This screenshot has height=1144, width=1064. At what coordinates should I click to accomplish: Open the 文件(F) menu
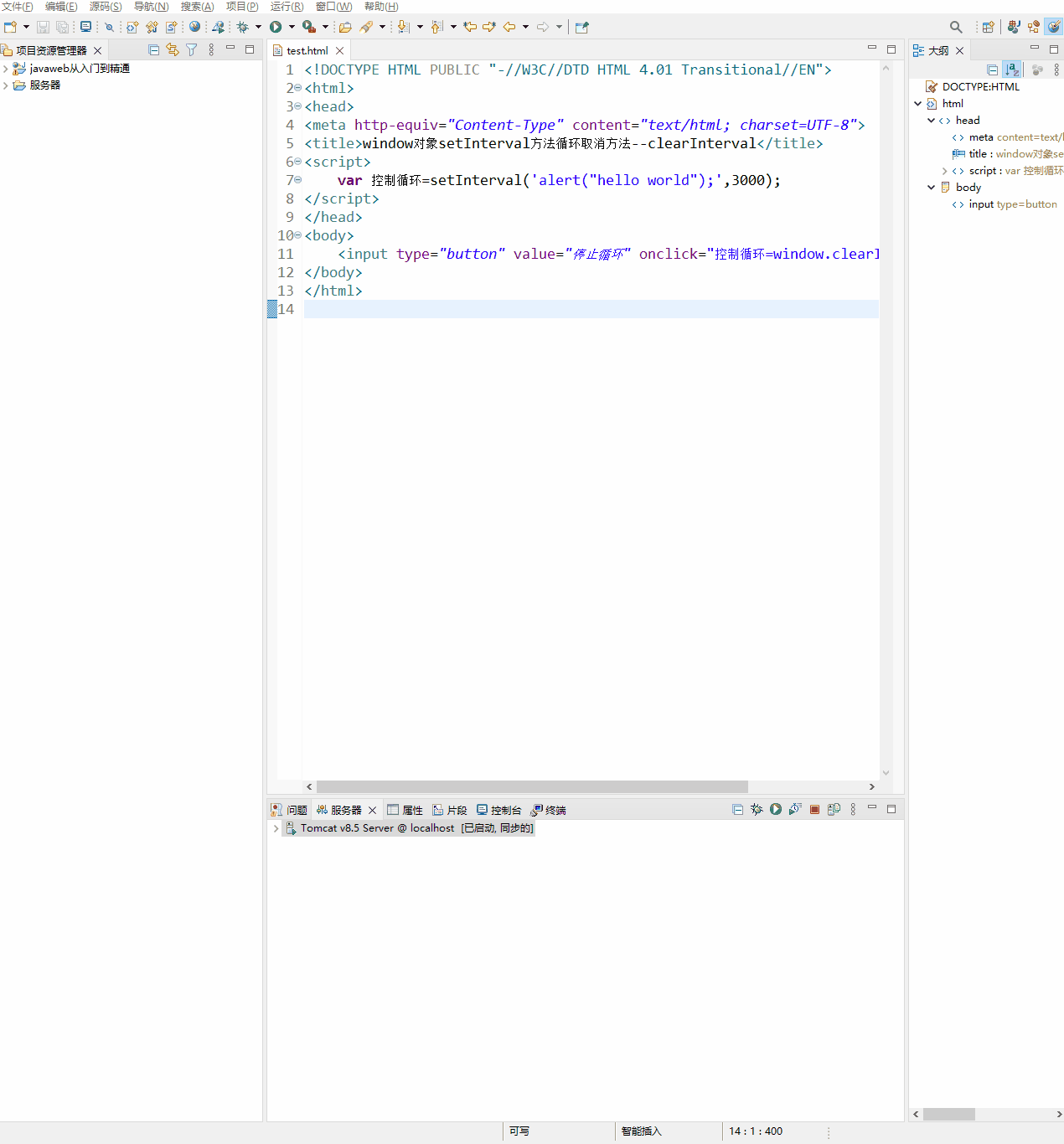18,7
